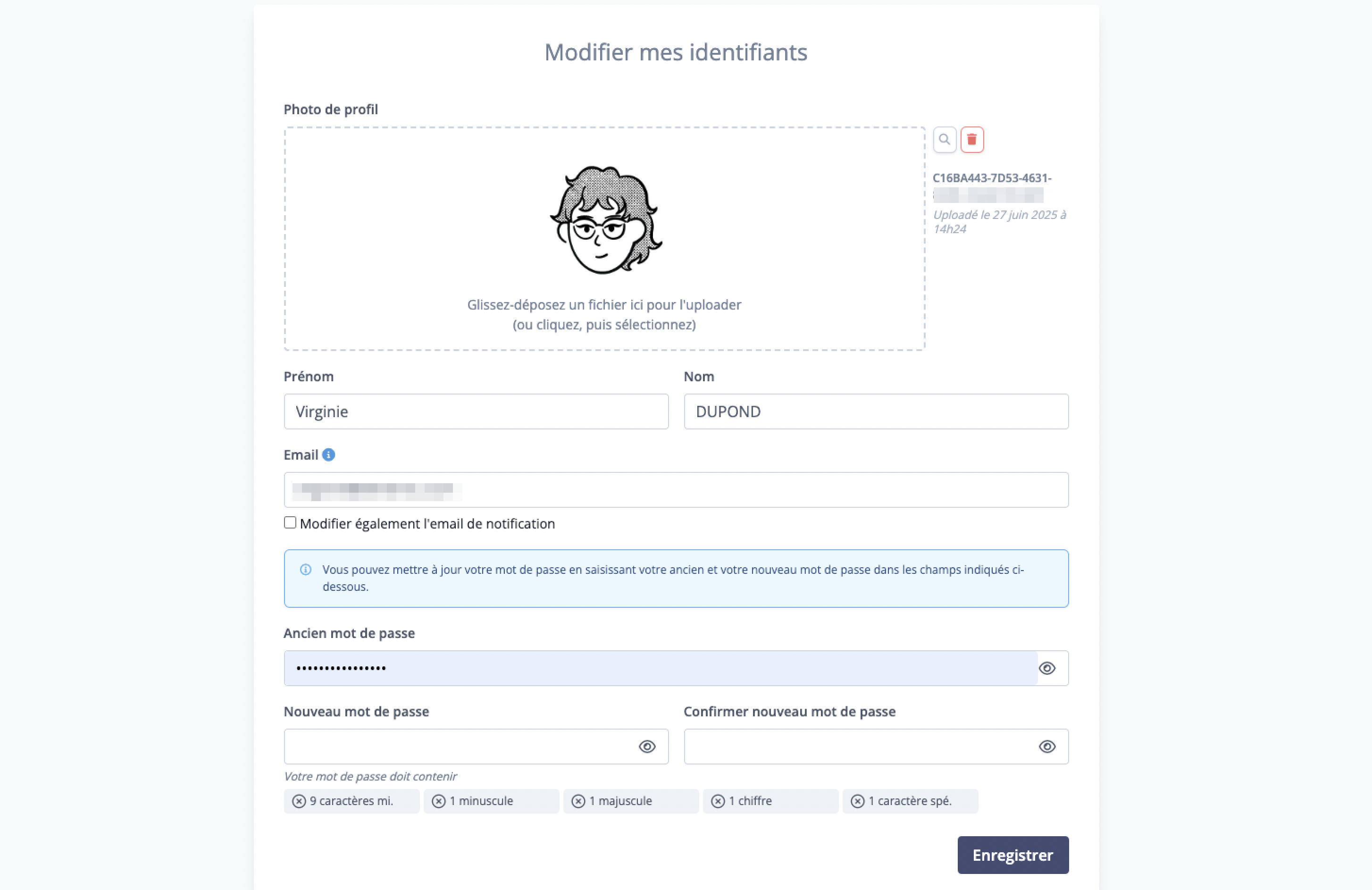Check 'Modifier également l'email de notification'
Screen dimensions: 1372x890
point(290,523)
